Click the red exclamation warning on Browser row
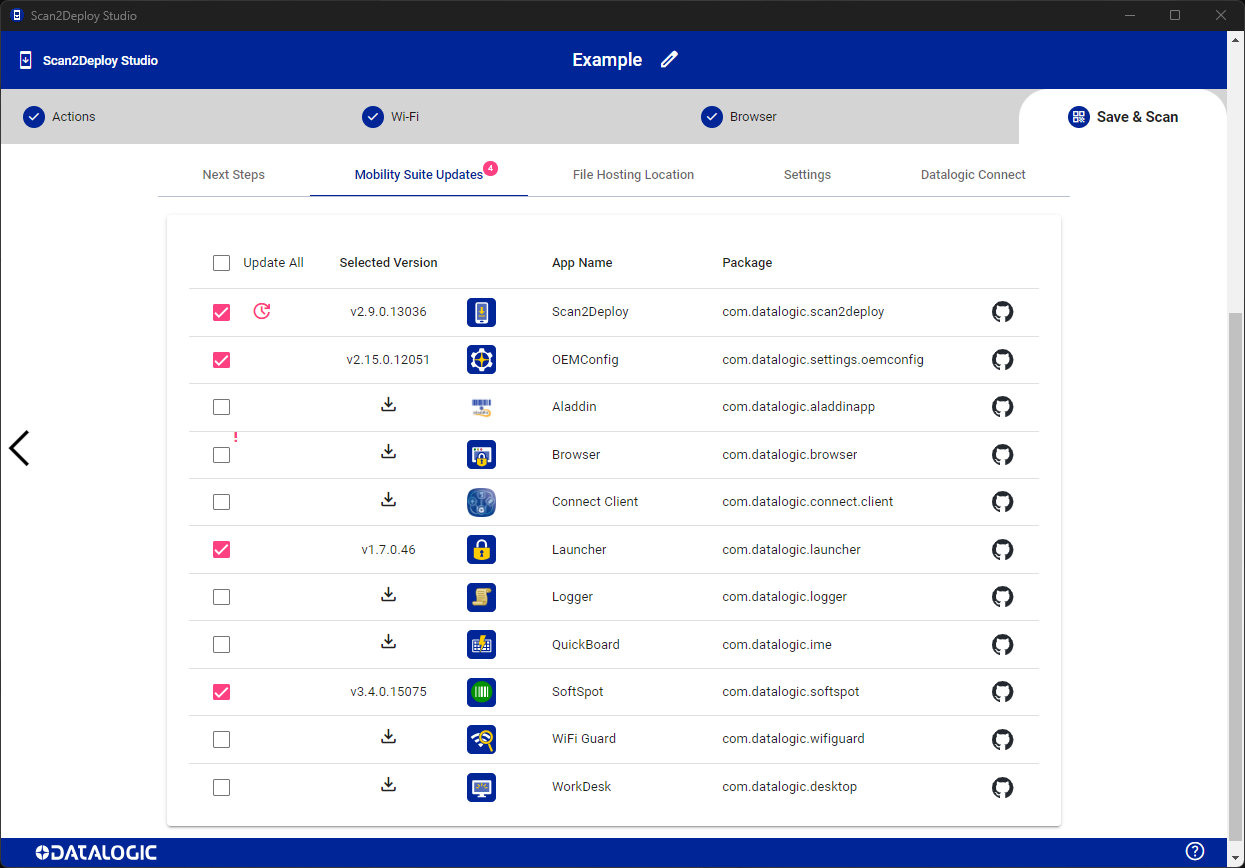Viewport: 1245px width, 868px height. click(236, 437)
